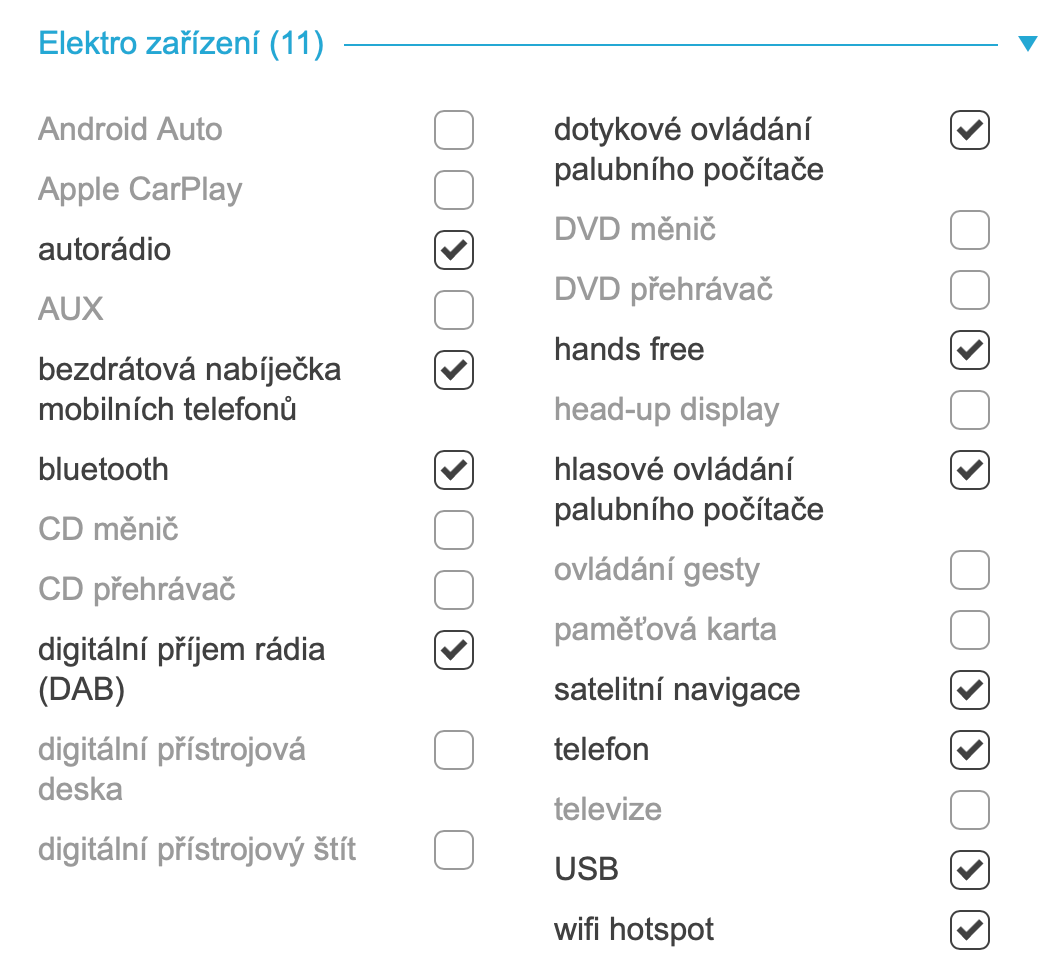The width and height of the screenshot is (1050, 978).
Task: Tick the DVD přehrávač checkbox
Action: pyautogui.click(x=970, y=290)
